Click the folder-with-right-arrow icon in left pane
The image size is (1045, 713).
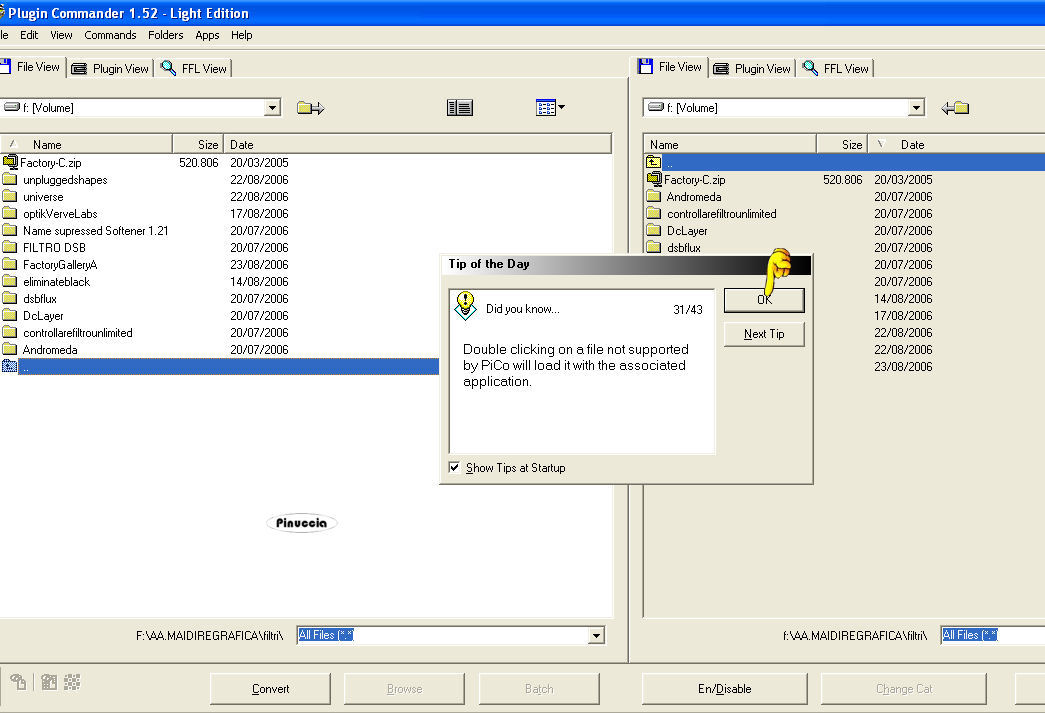point(311,108)
